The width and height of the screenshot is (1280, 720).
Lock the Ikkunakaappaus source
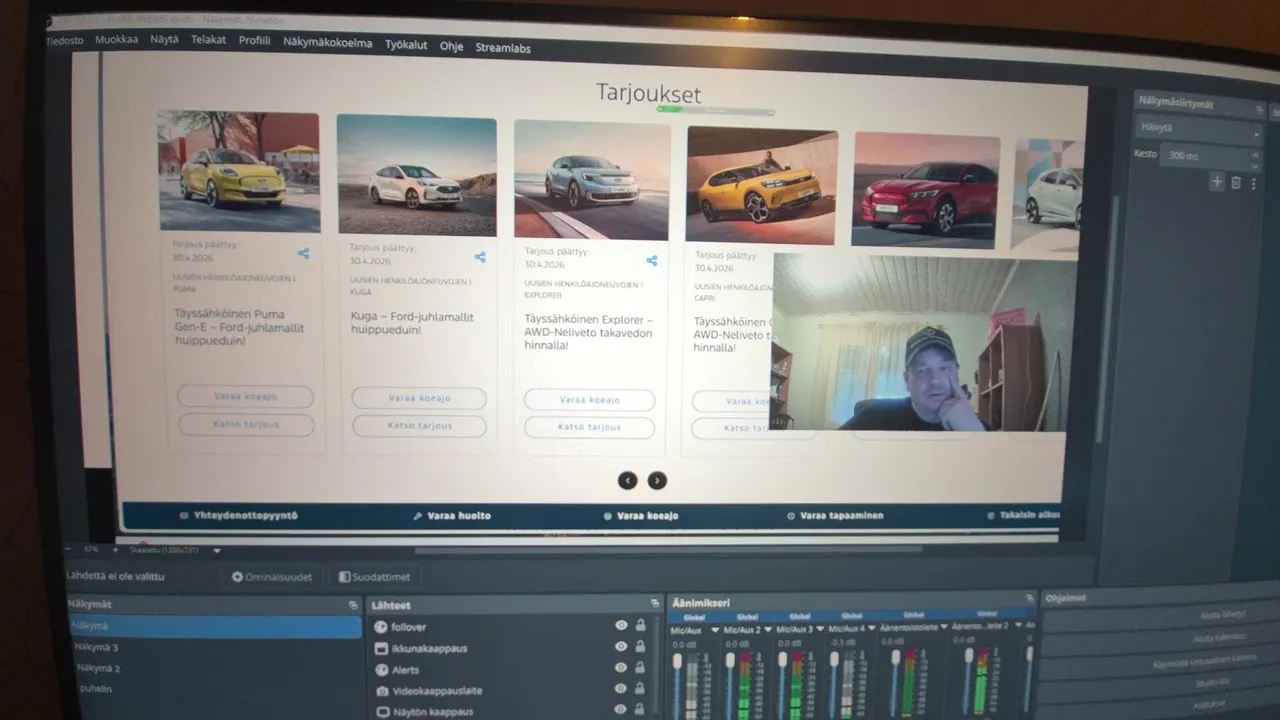tap(641, 646)
